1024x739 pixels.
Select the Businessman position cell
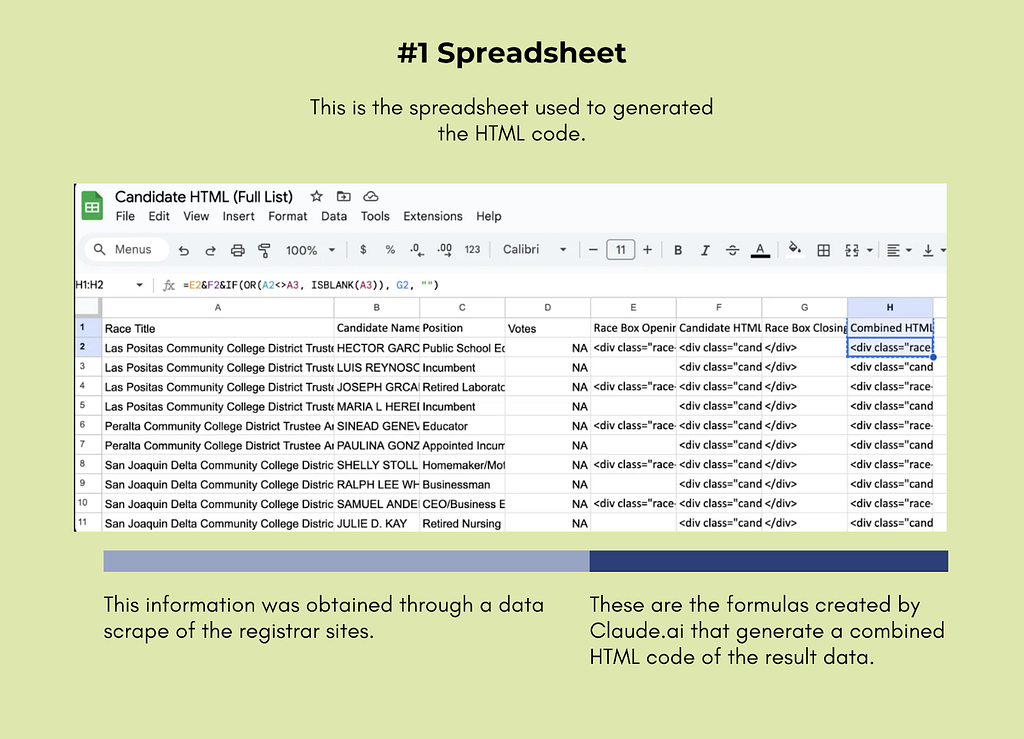(462, 484)
